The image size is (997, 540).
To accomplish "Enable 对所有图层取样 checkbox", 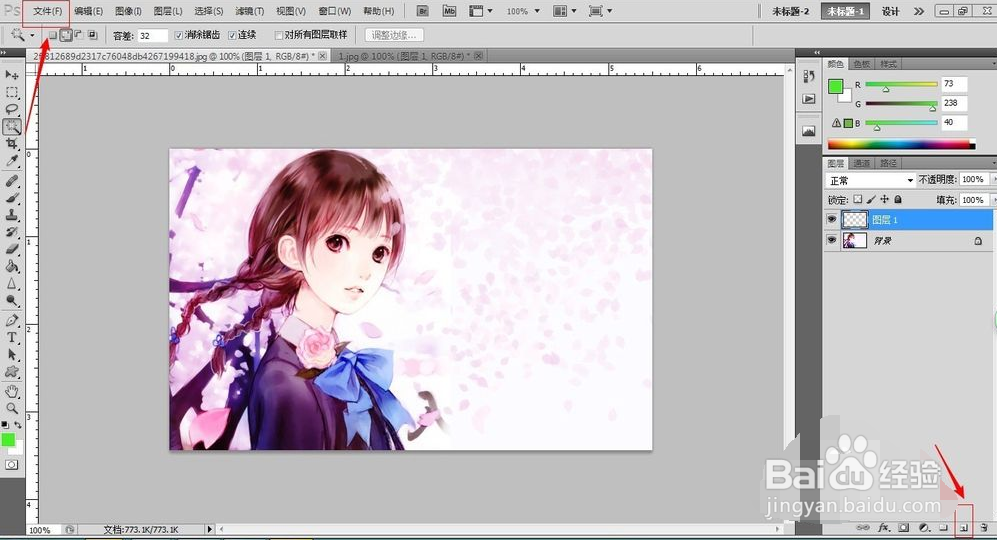I will 278,35.
